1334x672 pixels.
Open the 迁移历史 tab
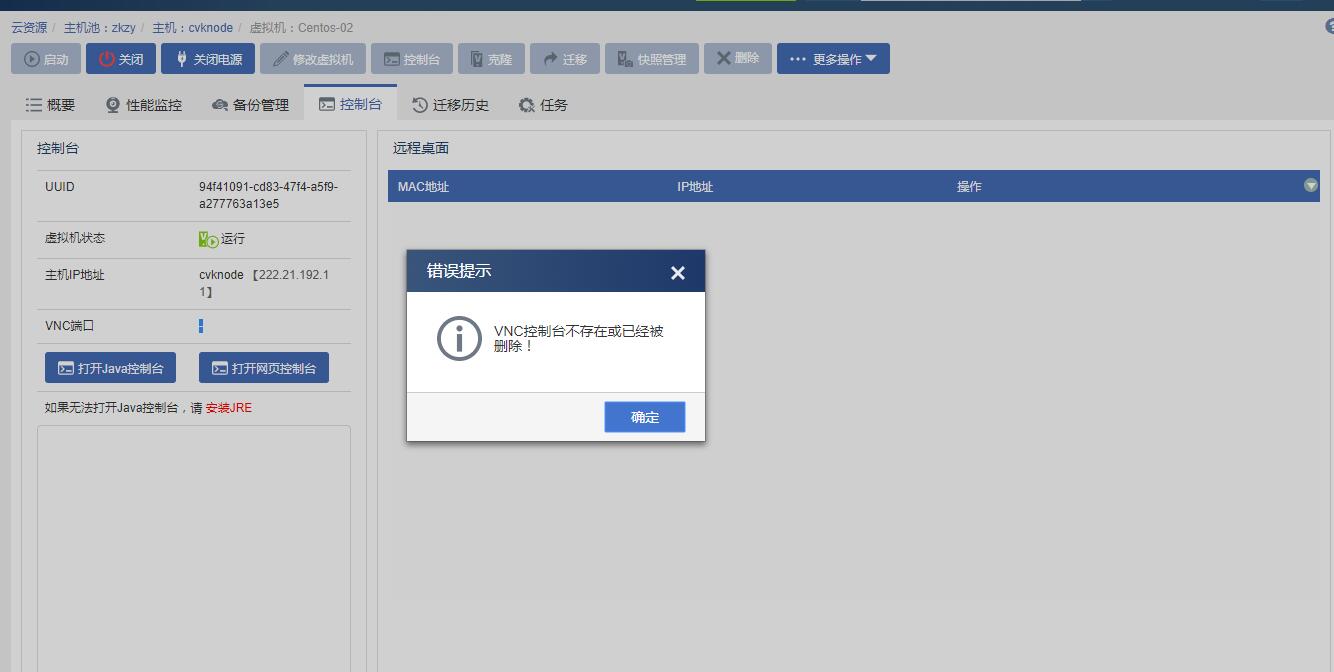click(450, 103)
